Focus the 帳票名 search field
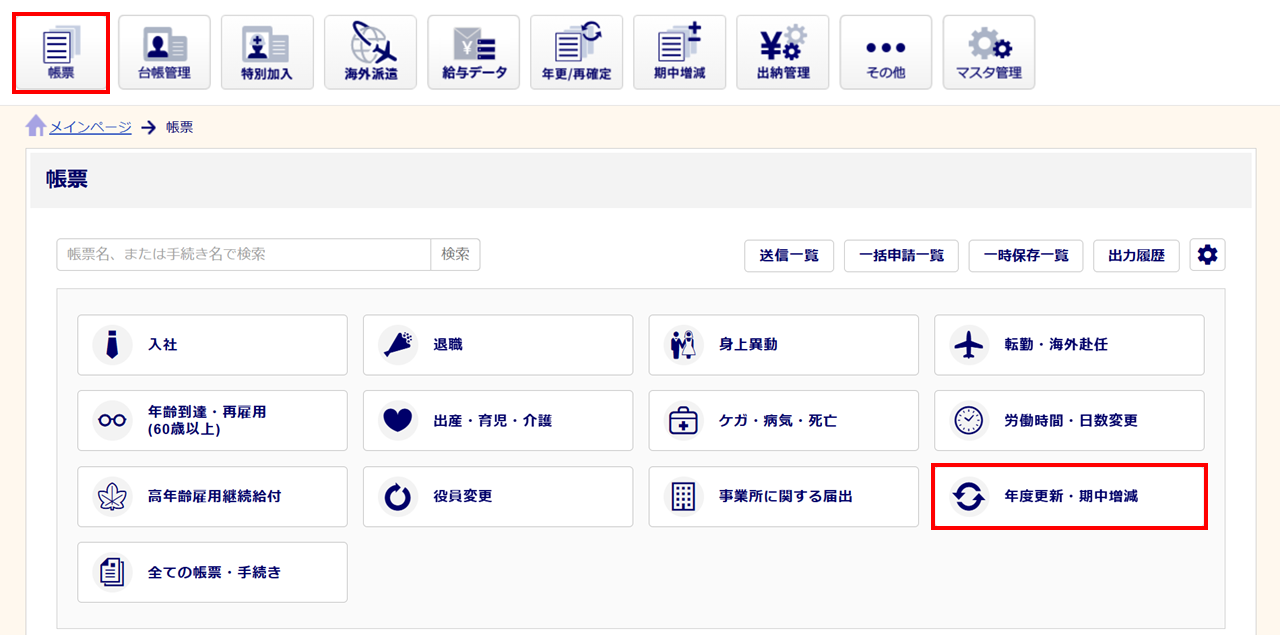This screenshot has height=635, width=1280. (x=244, y=255)
